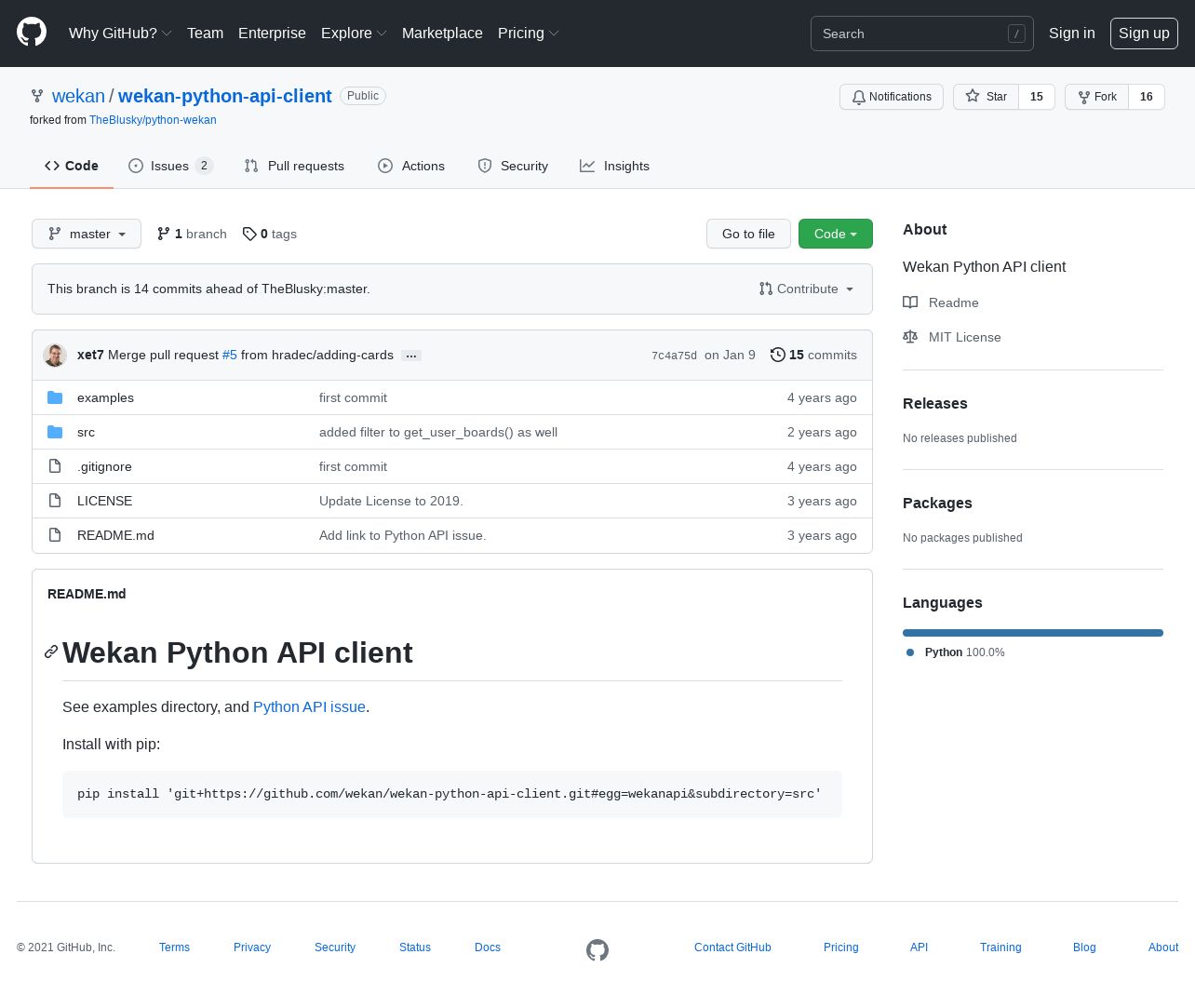This screenshot has width=1195, height=1008.
Task: Click the Sign in link
Action: 1071,33
